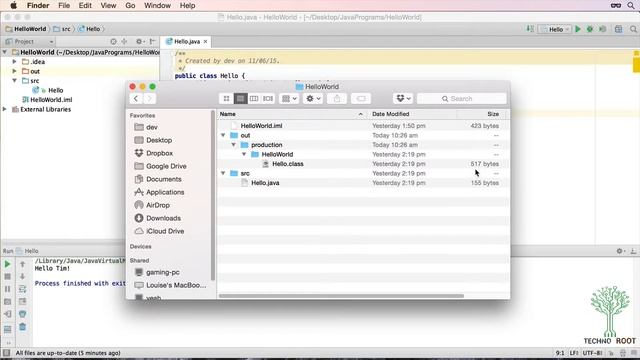Collapse the production folder in Finder
Viewport: 640px width, 360px height.
233,144
